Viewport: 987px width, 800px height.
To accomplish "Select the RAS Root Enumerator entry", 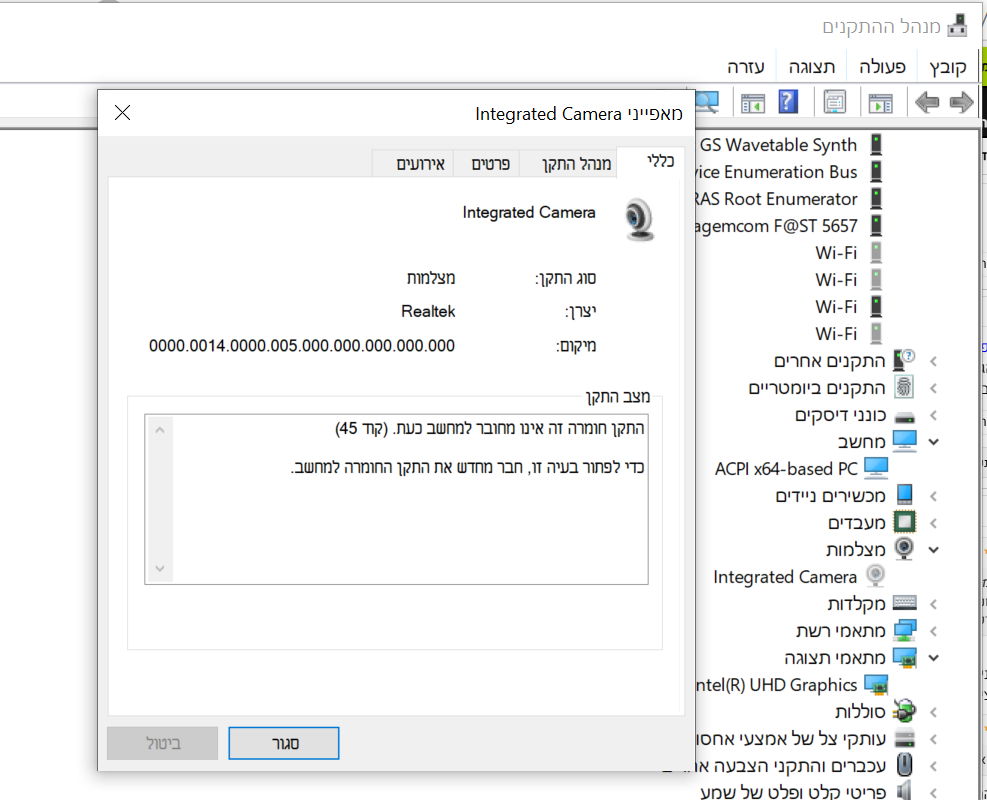I will pos(776,199).
